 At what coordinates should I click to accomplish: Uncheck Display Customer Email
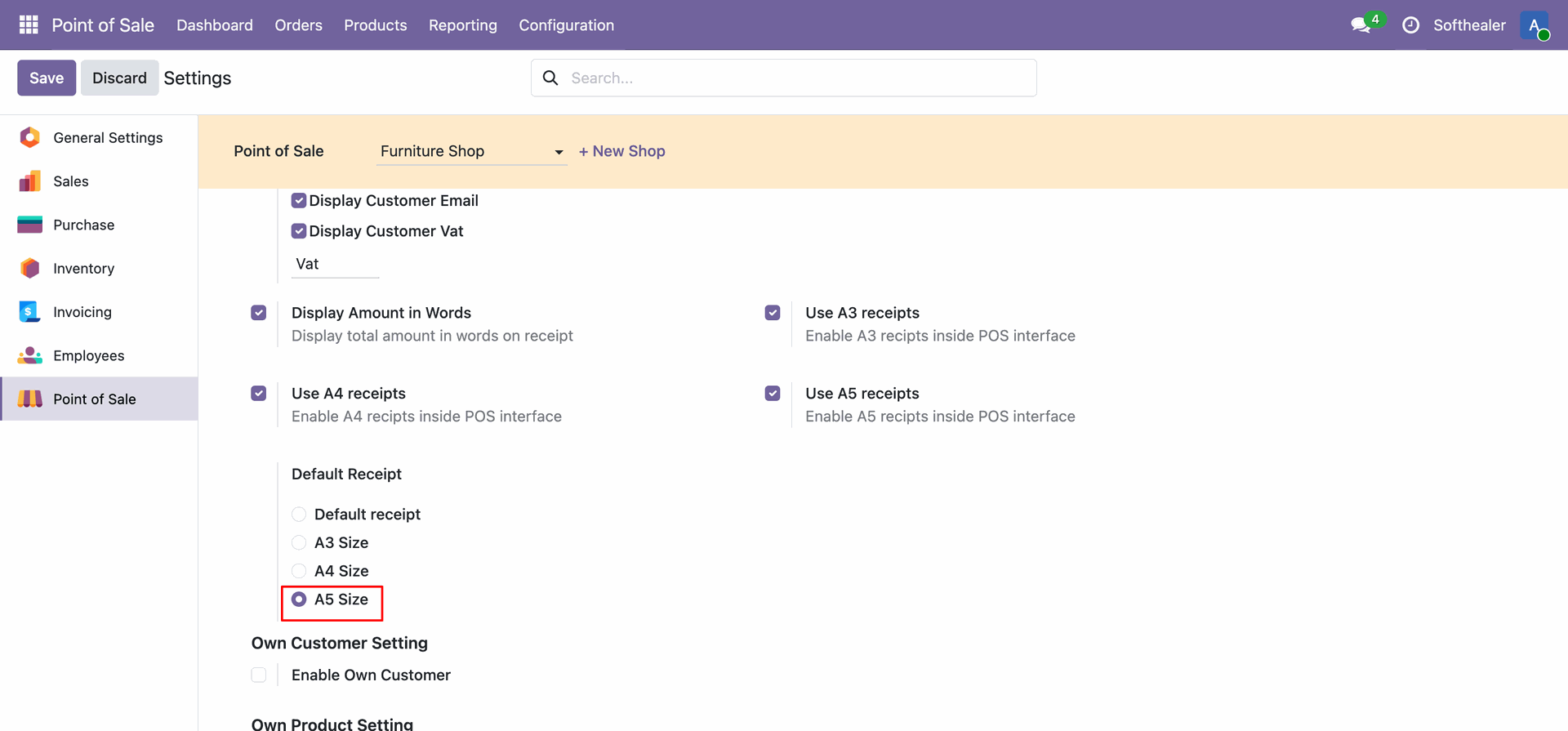pos(299,200)
